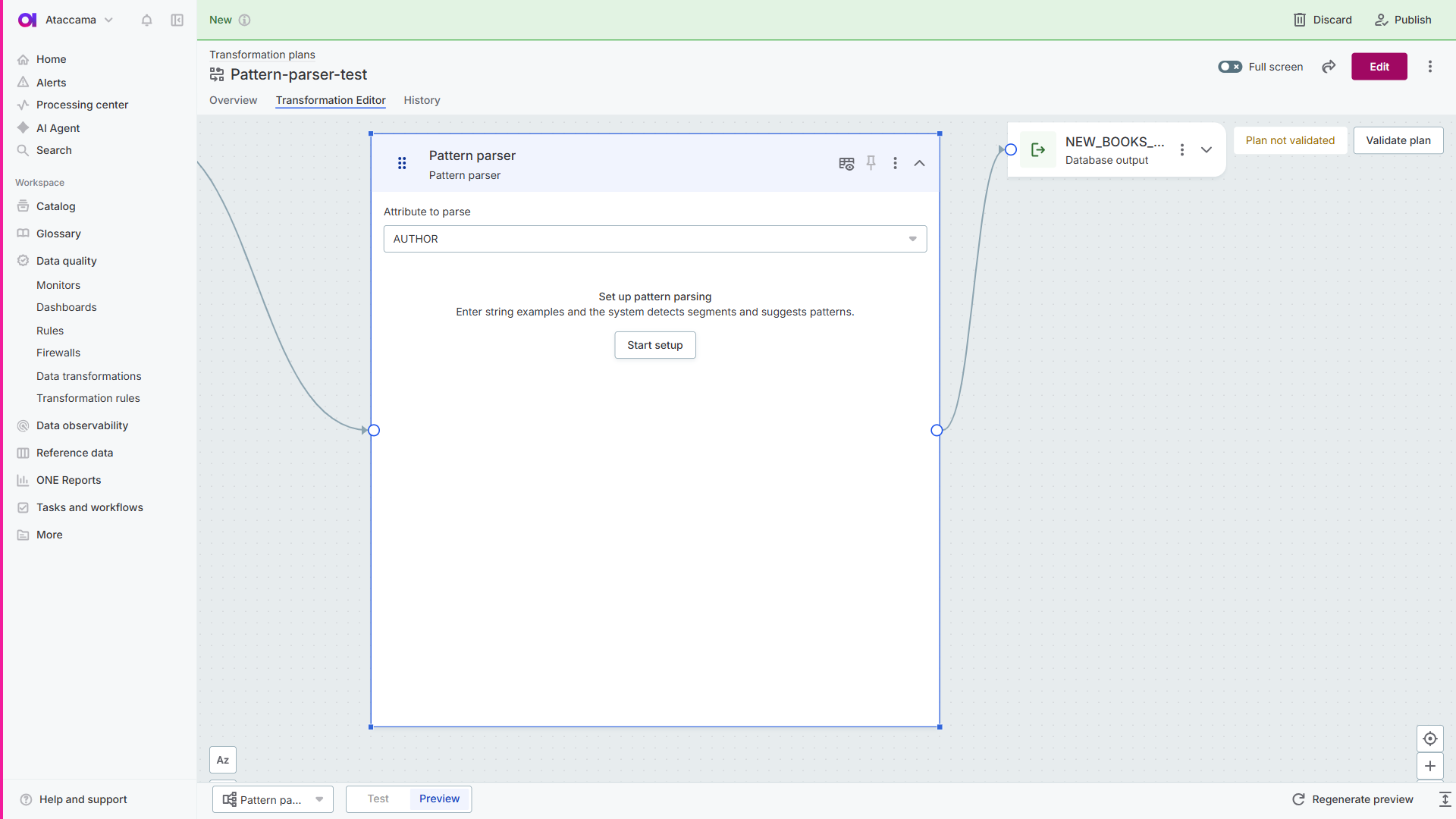Click the share arrow icon next to Edit
The width and height of the screenshot is (1456, 819).
1329,67
